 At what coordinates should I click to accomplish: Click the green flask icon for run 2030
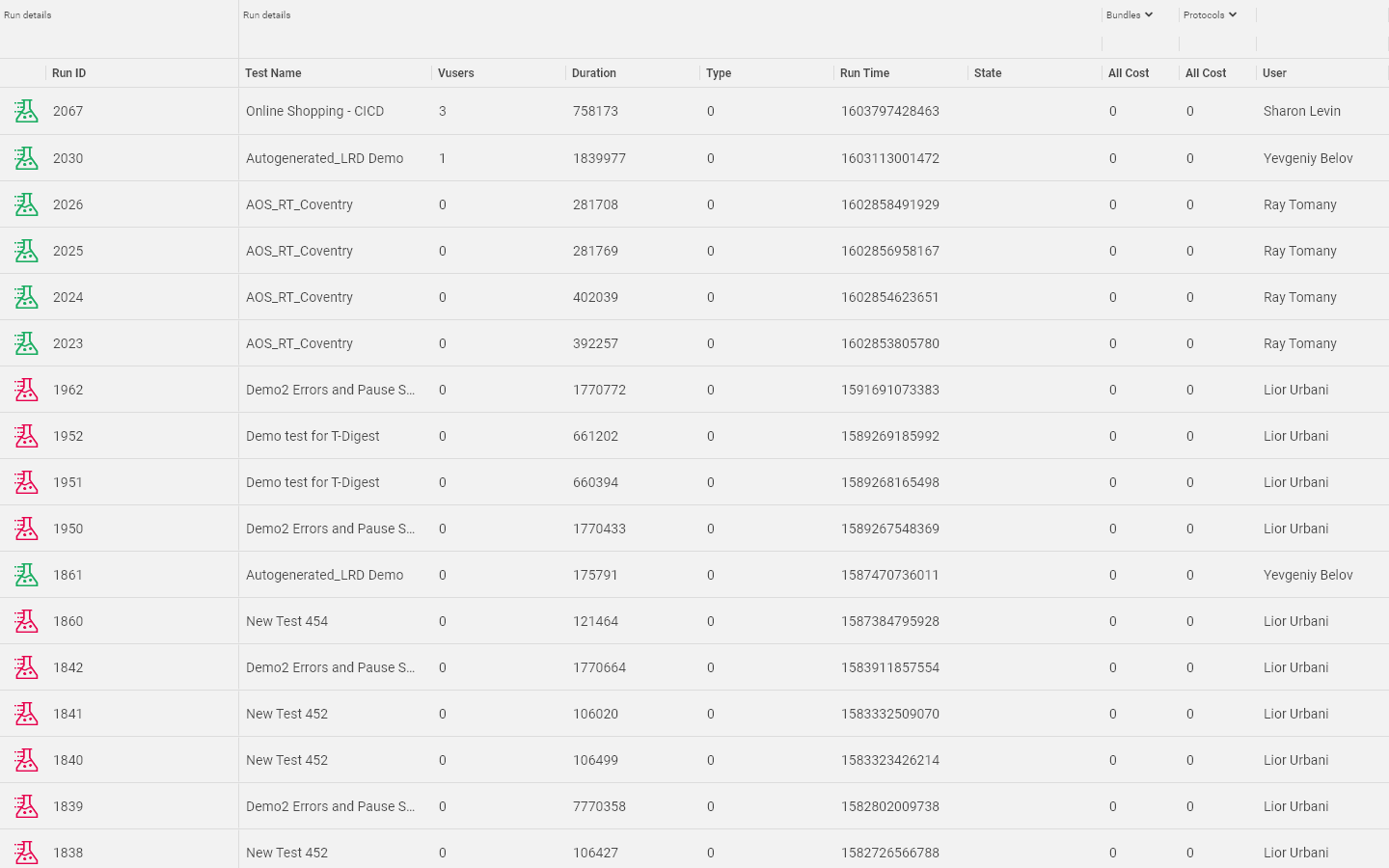click(26, 158)
